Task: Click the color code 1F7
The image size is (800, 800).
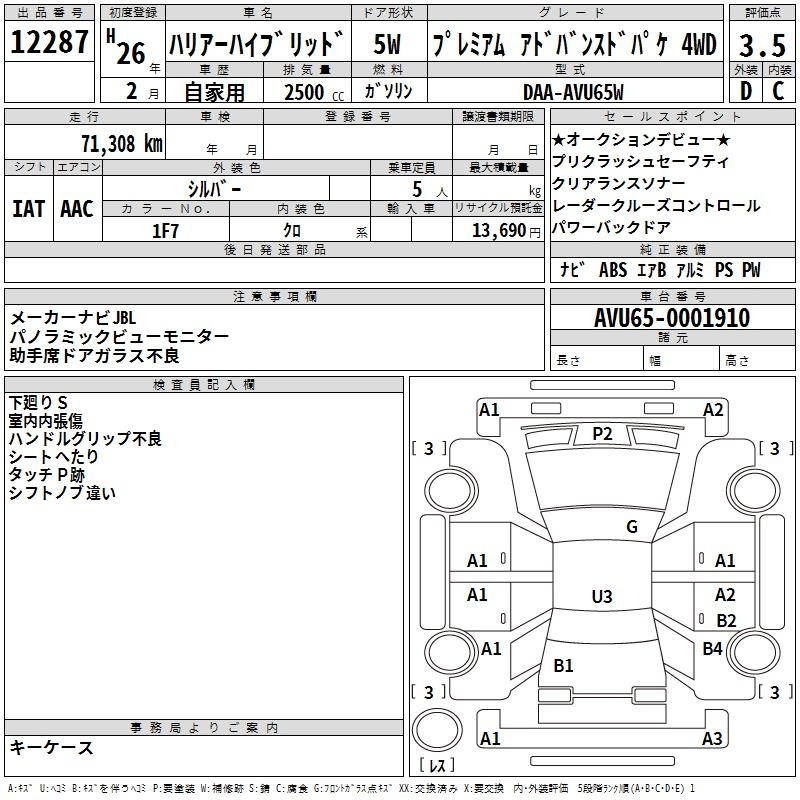Action: [x=165, y=230]
